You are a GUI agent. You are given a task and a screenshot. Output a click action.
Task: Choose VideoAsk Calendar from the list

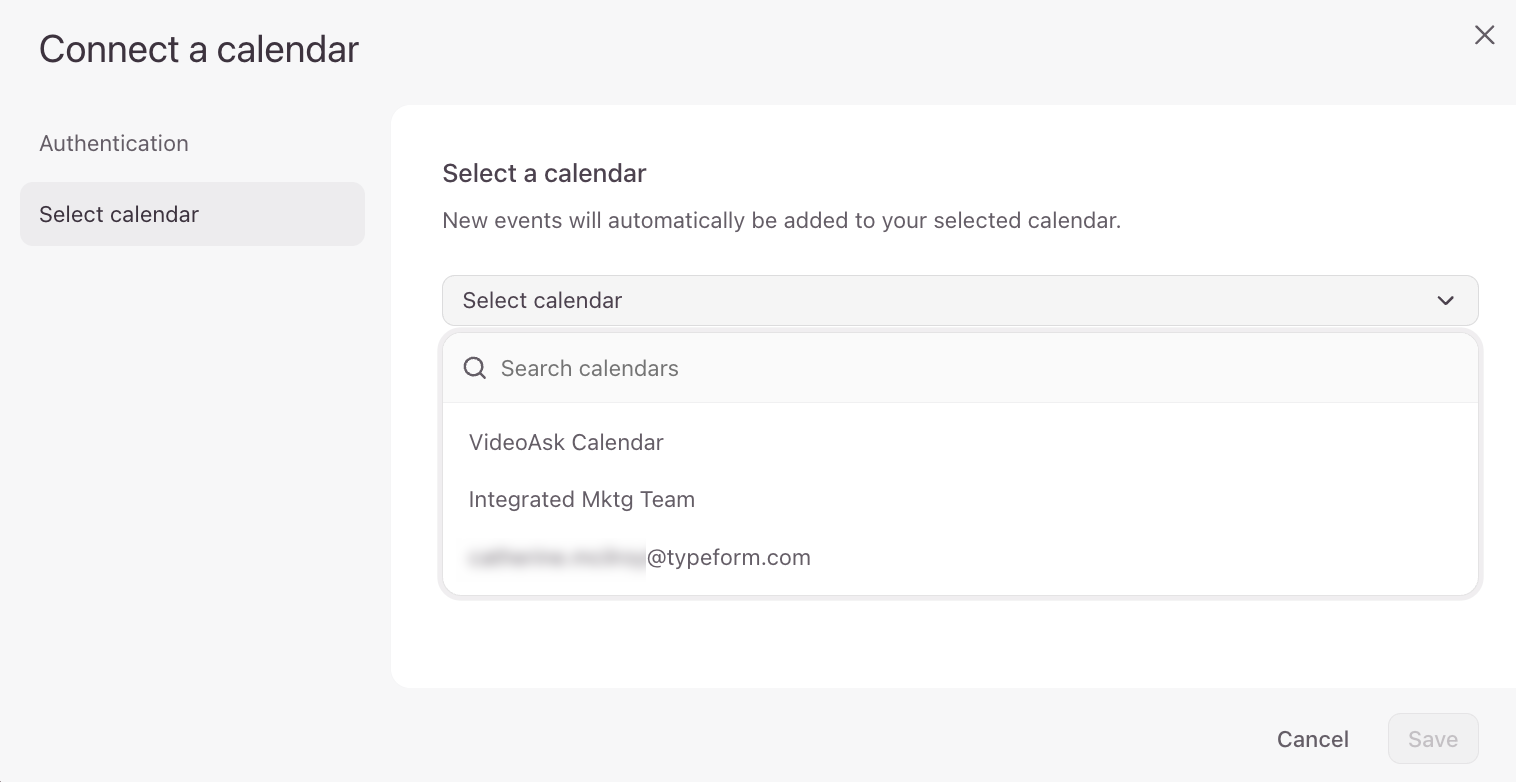coord(566,442)
